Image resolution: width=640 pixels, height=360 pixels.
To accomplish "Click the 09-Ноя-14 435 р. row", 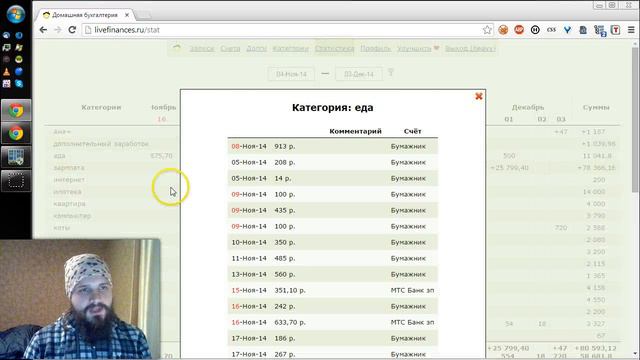I will (x=333, y=210).
